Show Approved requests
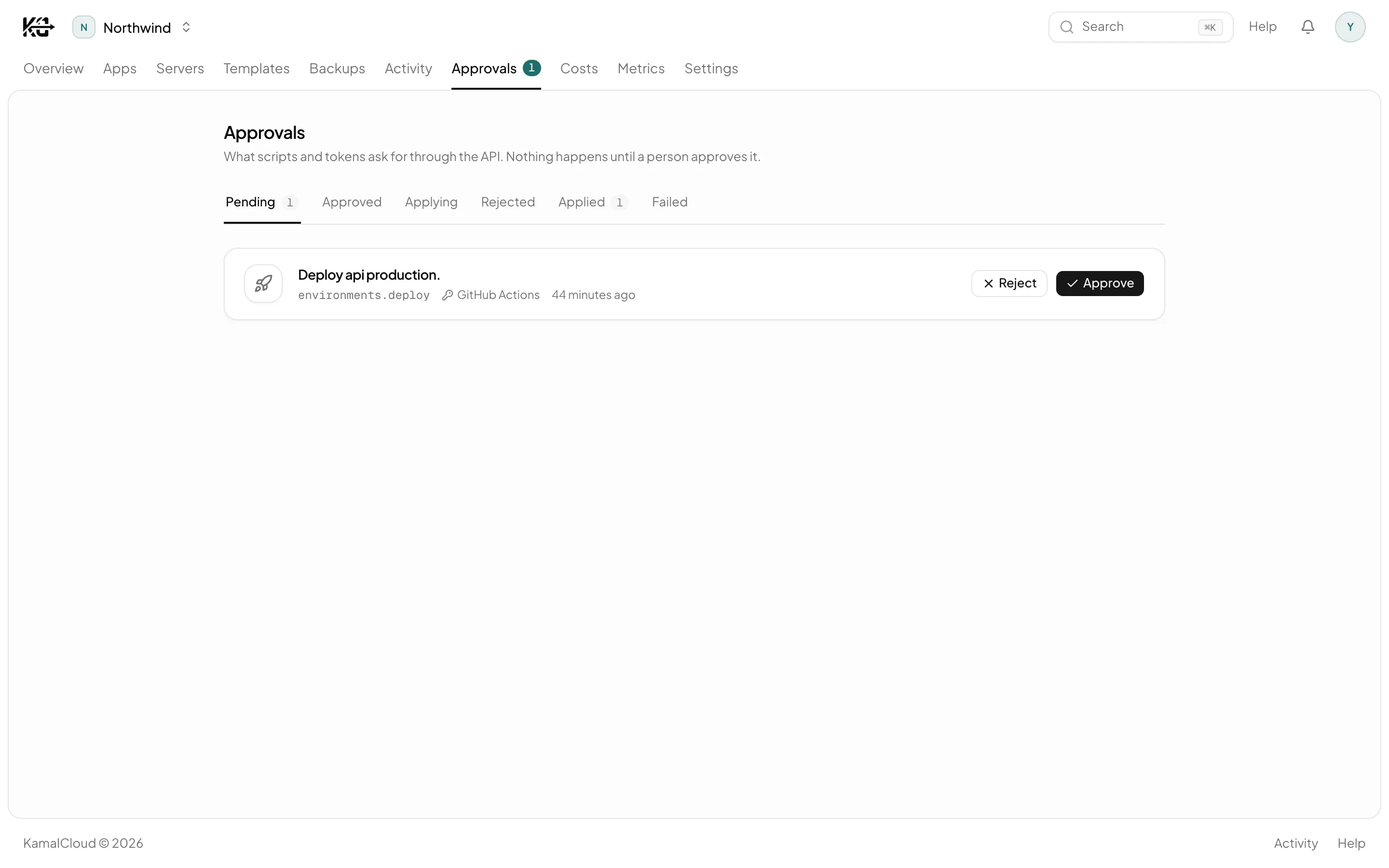 click(351, 202)
